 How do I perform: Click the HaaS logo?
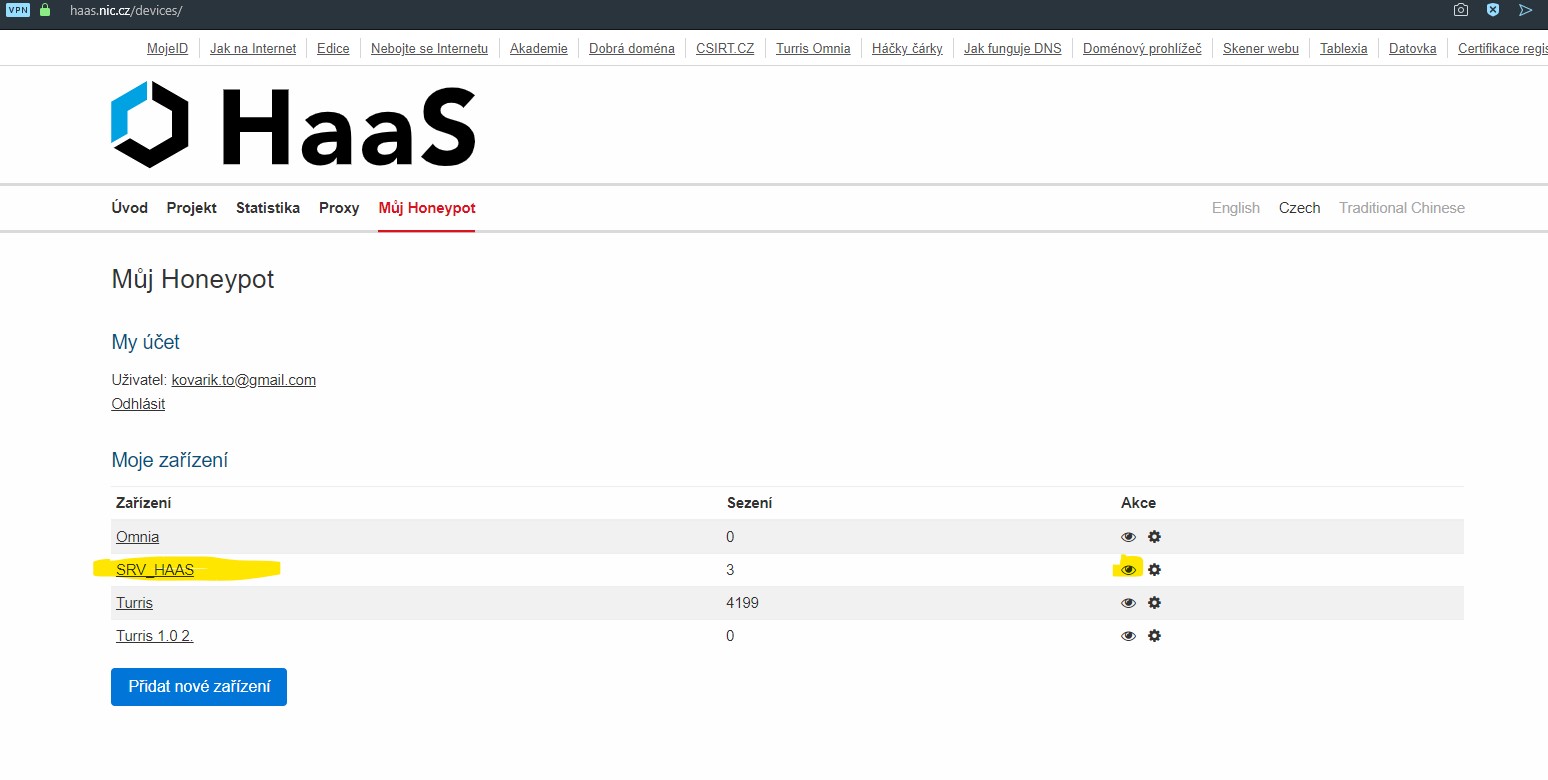click(x=293, y=126)
